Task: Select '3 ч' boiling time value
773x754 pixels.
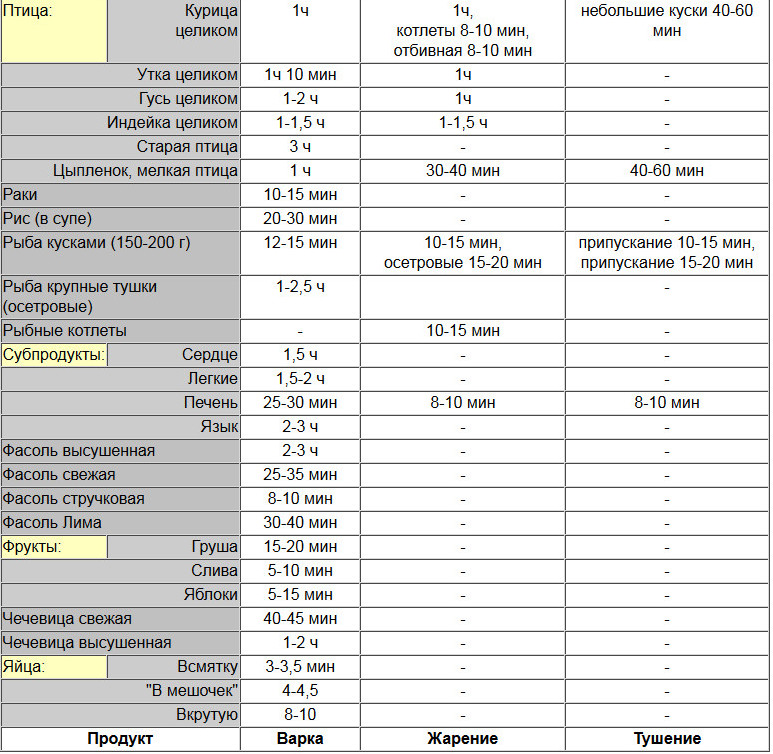Action: click(300, 147)
